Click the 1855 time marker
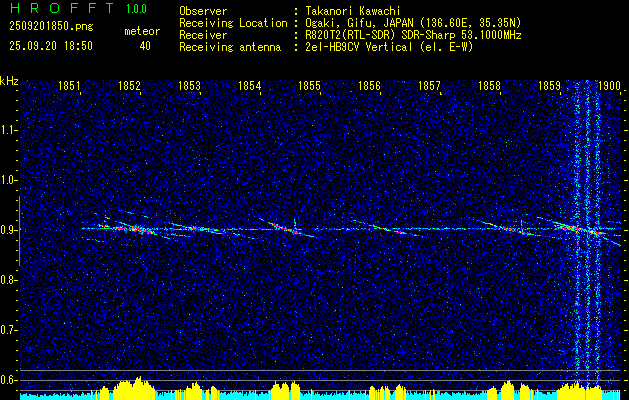The height and width of the screenshot is (400, 629). 309,85
